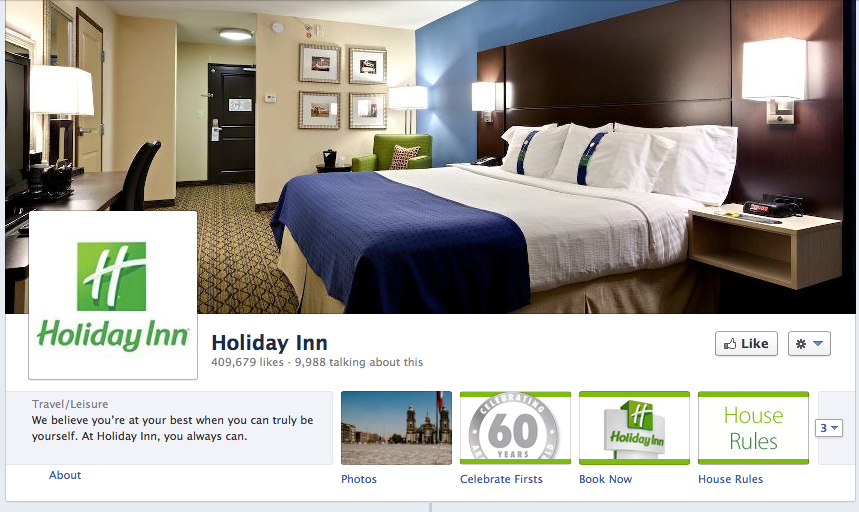Click the House Rules text link
This screenshot has width=859, height=512.
(x=730, y=479)
